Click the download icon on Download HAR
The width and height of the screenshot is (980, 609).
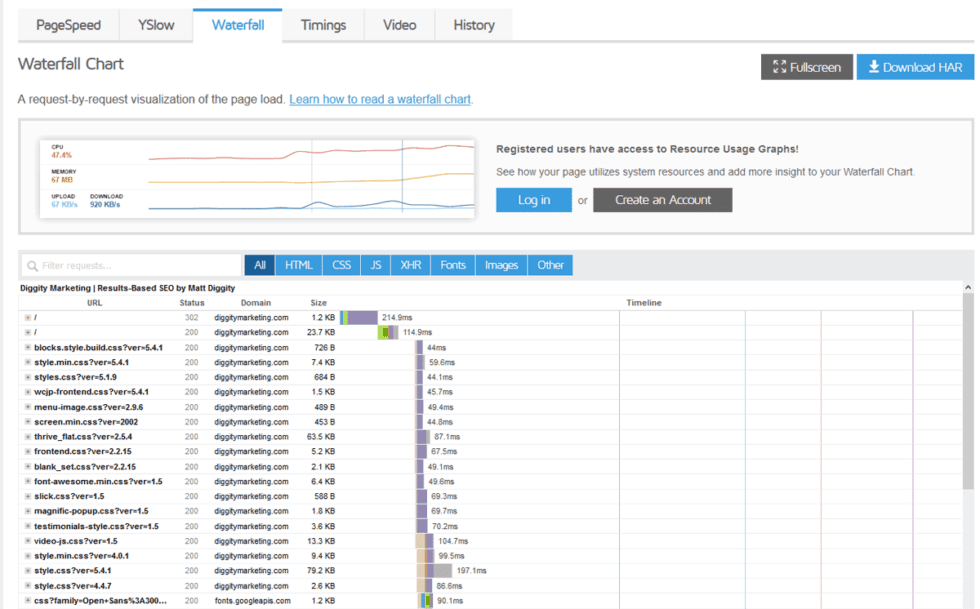(x=875, y=66)
